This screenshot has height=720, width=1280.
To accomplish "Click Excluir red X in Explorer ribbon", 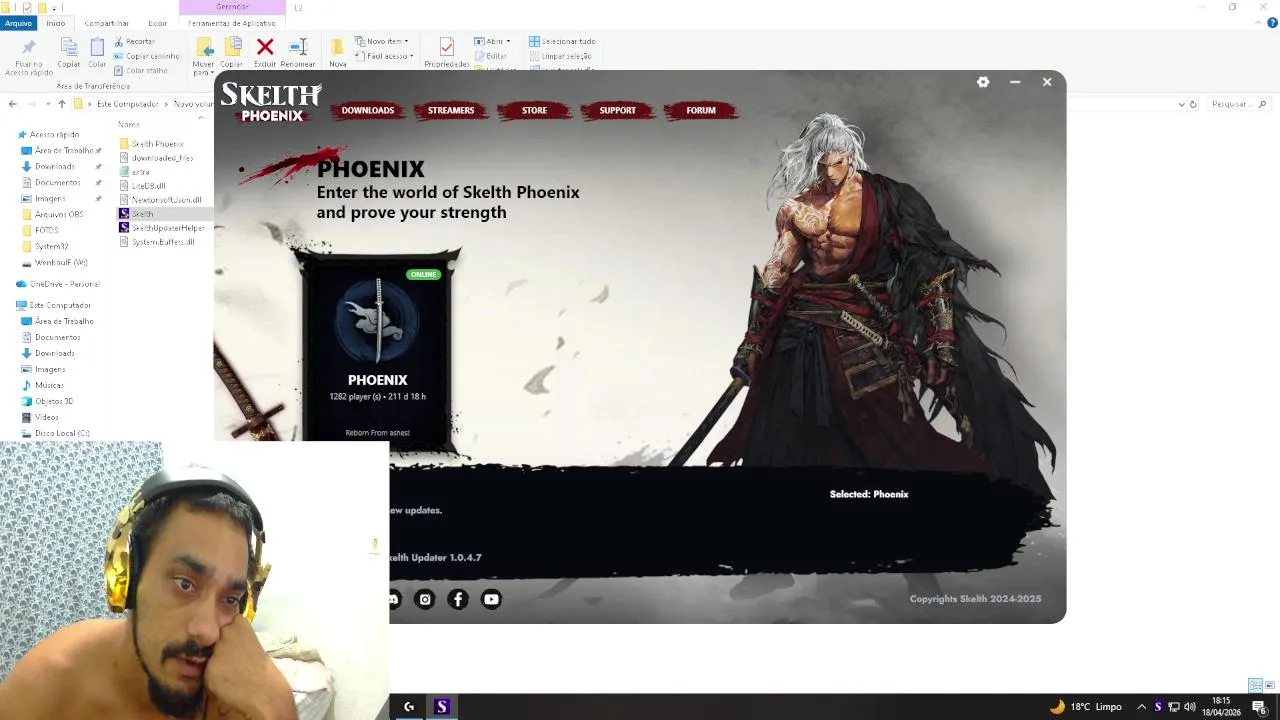I will click(x=265, y=47).
